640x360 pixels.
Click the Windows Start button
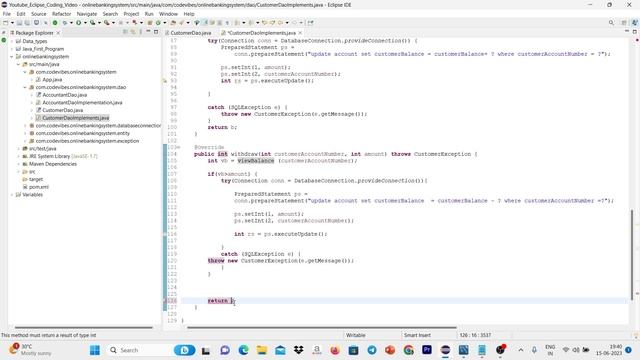[95, 350]
